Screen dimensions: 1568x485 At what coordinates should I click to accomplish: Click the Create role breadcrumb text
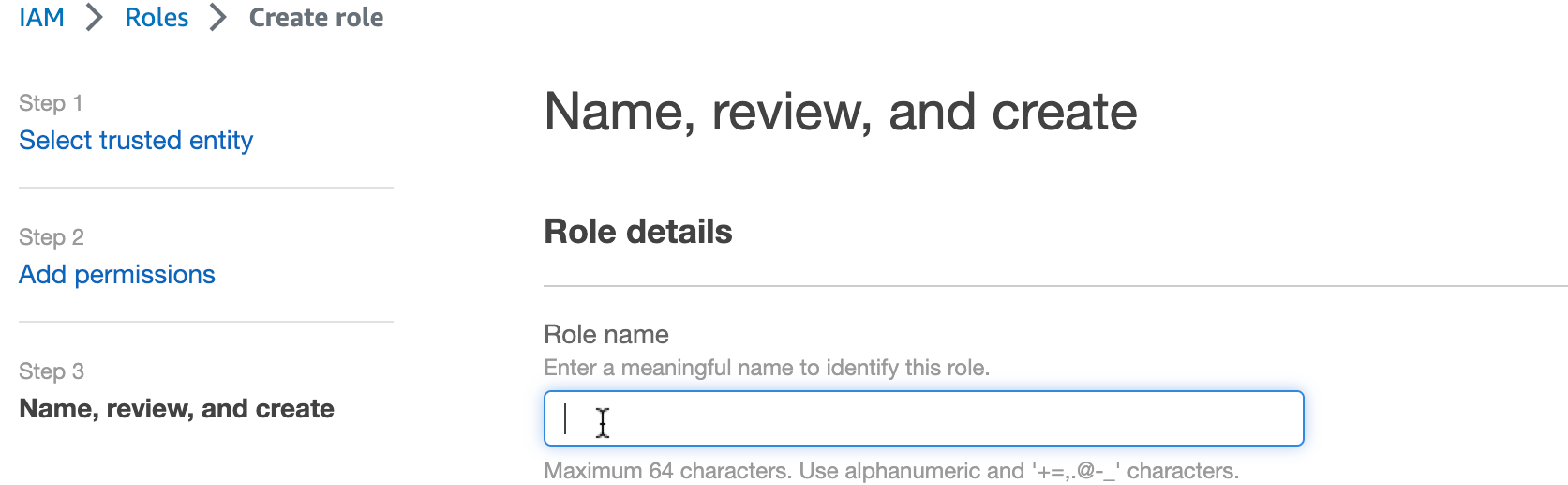[316, 18]
